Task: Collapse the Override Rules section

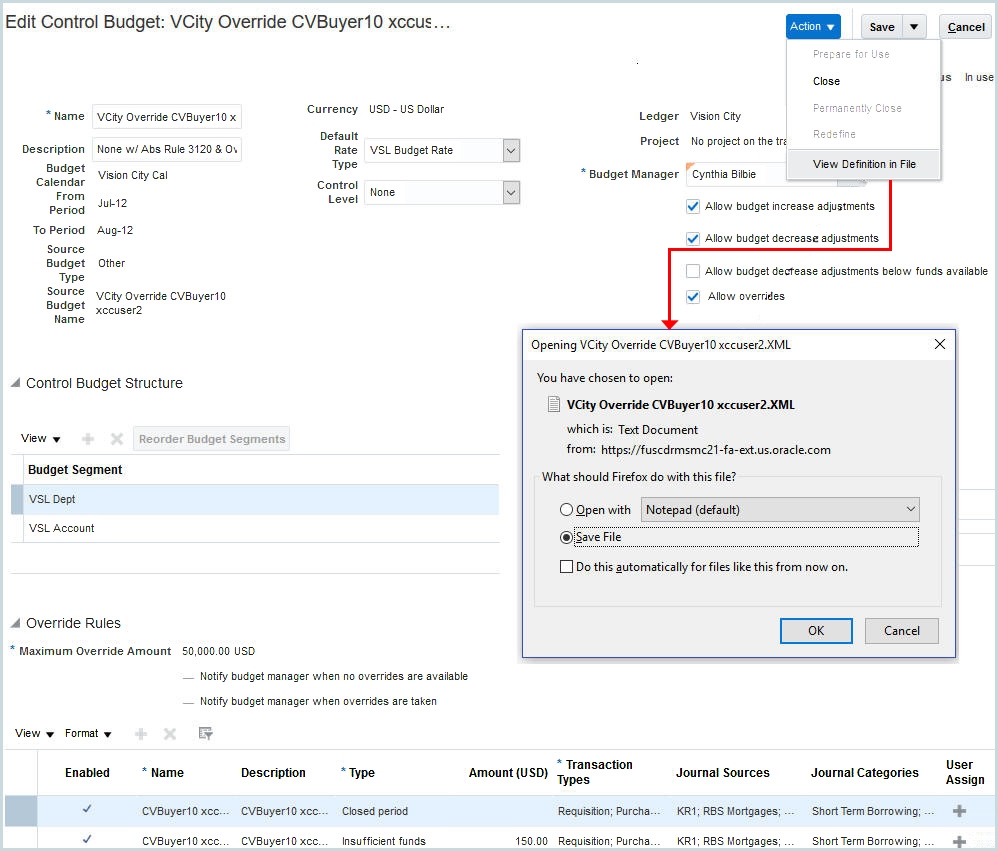Action: point(15,623)
